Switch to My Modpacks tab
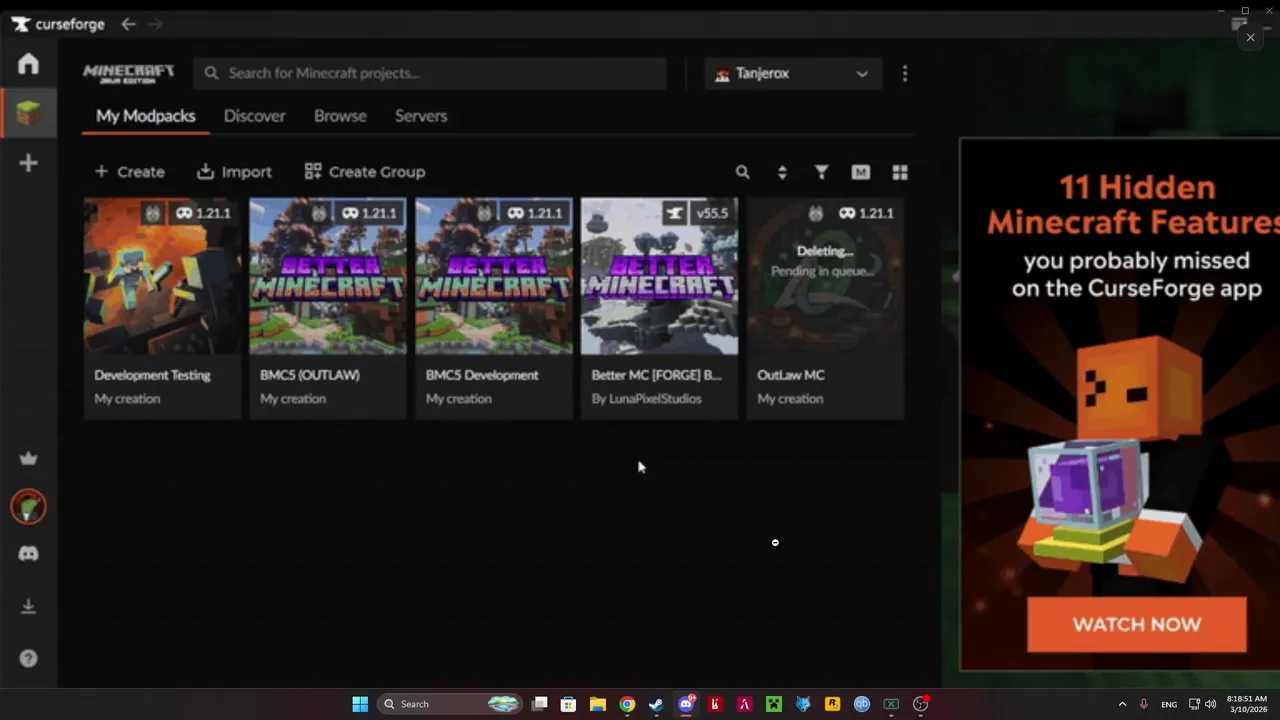Image resolution: width=1280 pixels, height=720 pixels. click(x=146, y=116)
